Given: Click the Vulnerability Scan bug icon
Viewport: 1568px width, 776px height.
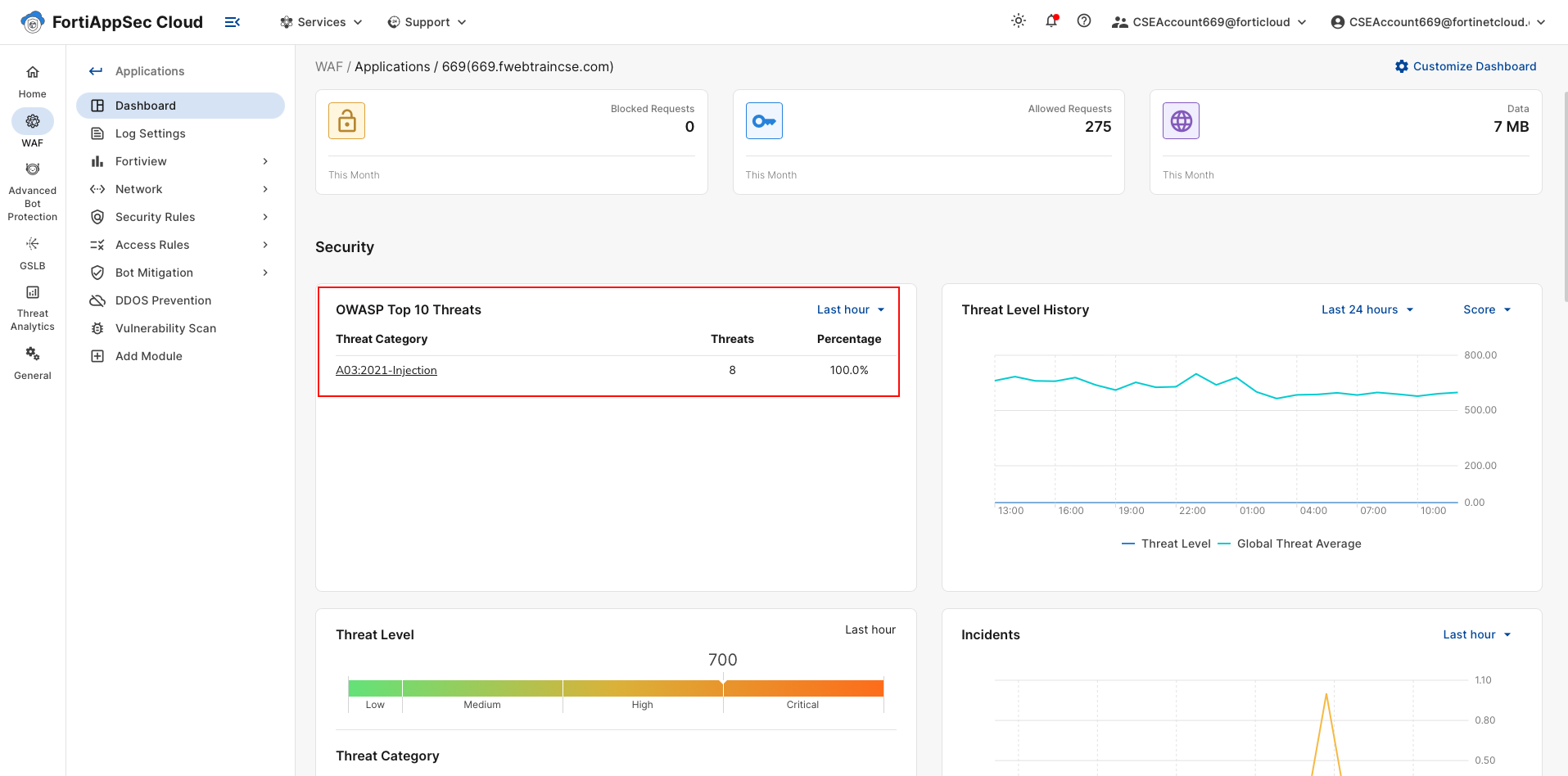Looking at the screenshot, I should click(97, 328).
